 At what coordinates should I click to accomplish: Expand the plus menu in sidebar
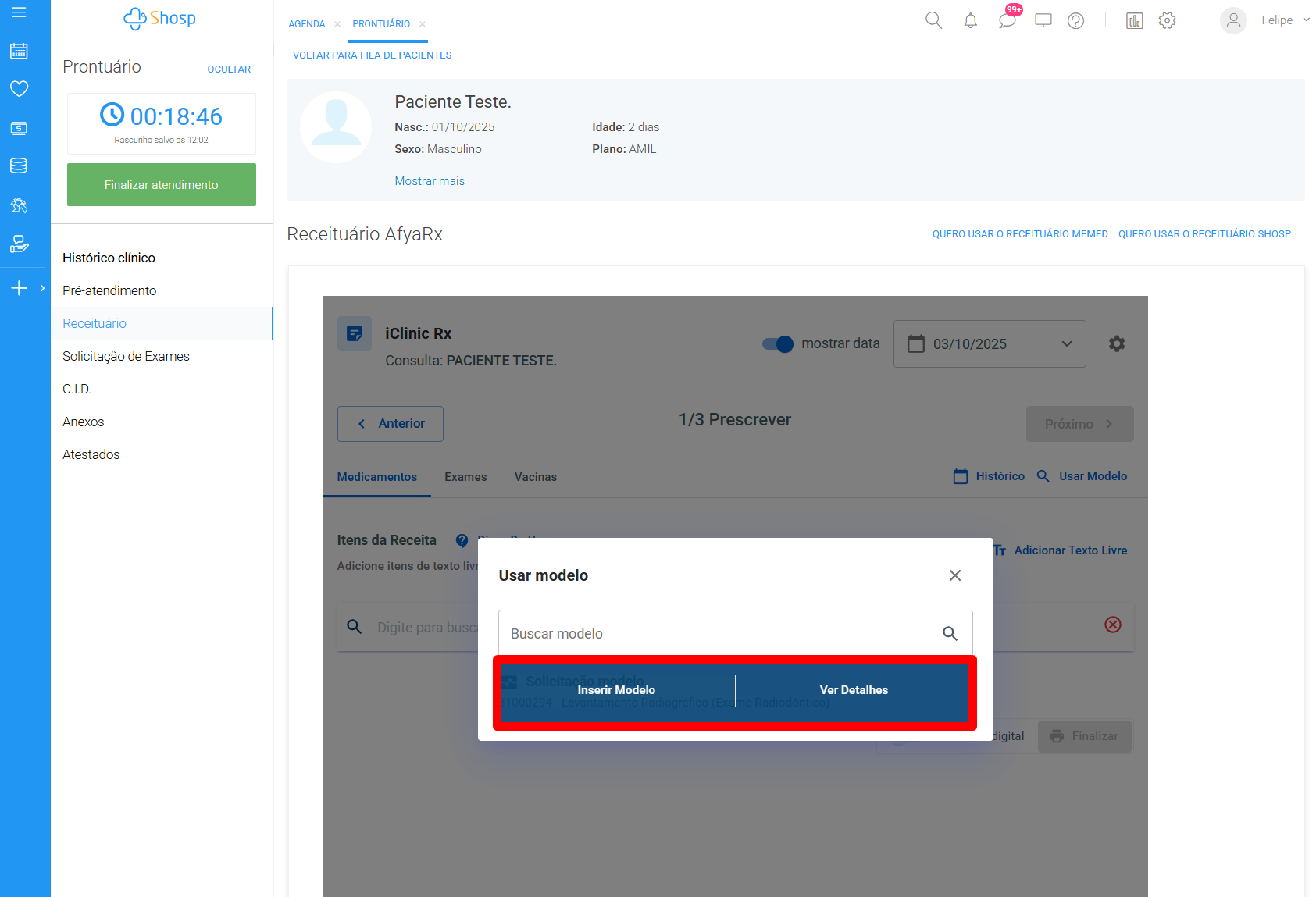[x=20, y=288]
